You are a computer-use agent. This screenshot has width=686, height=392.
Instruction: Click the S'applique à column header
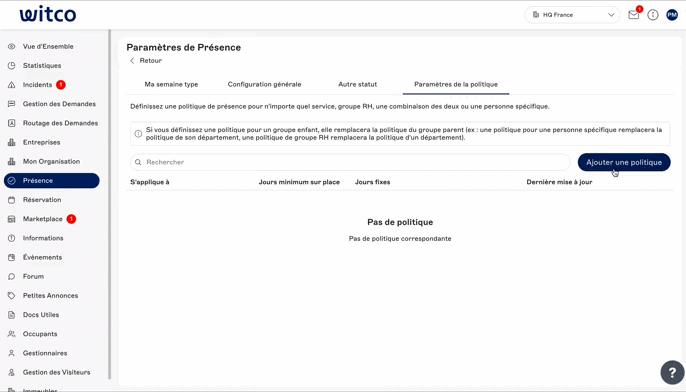click(x=150, y=182)
